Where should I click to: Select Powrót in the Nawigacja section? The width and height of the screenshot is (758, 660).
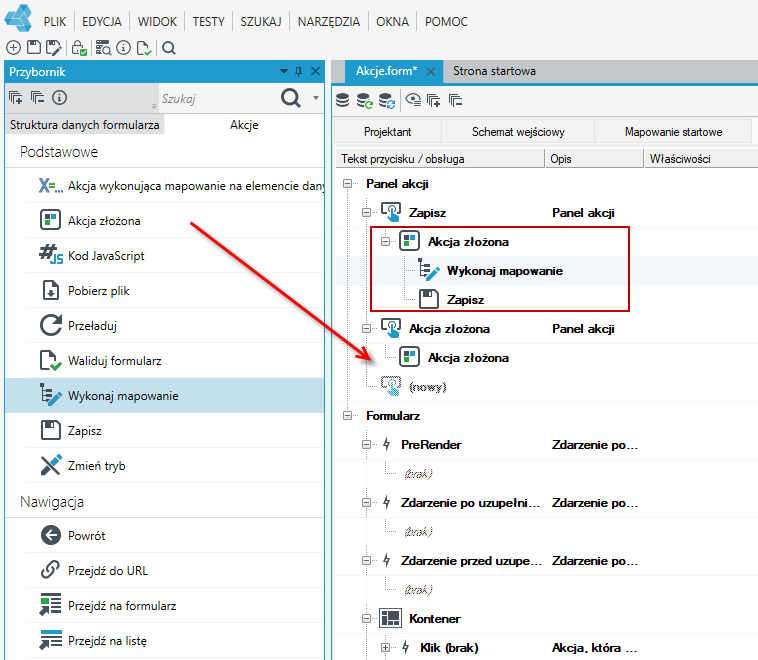click(175, 536)
